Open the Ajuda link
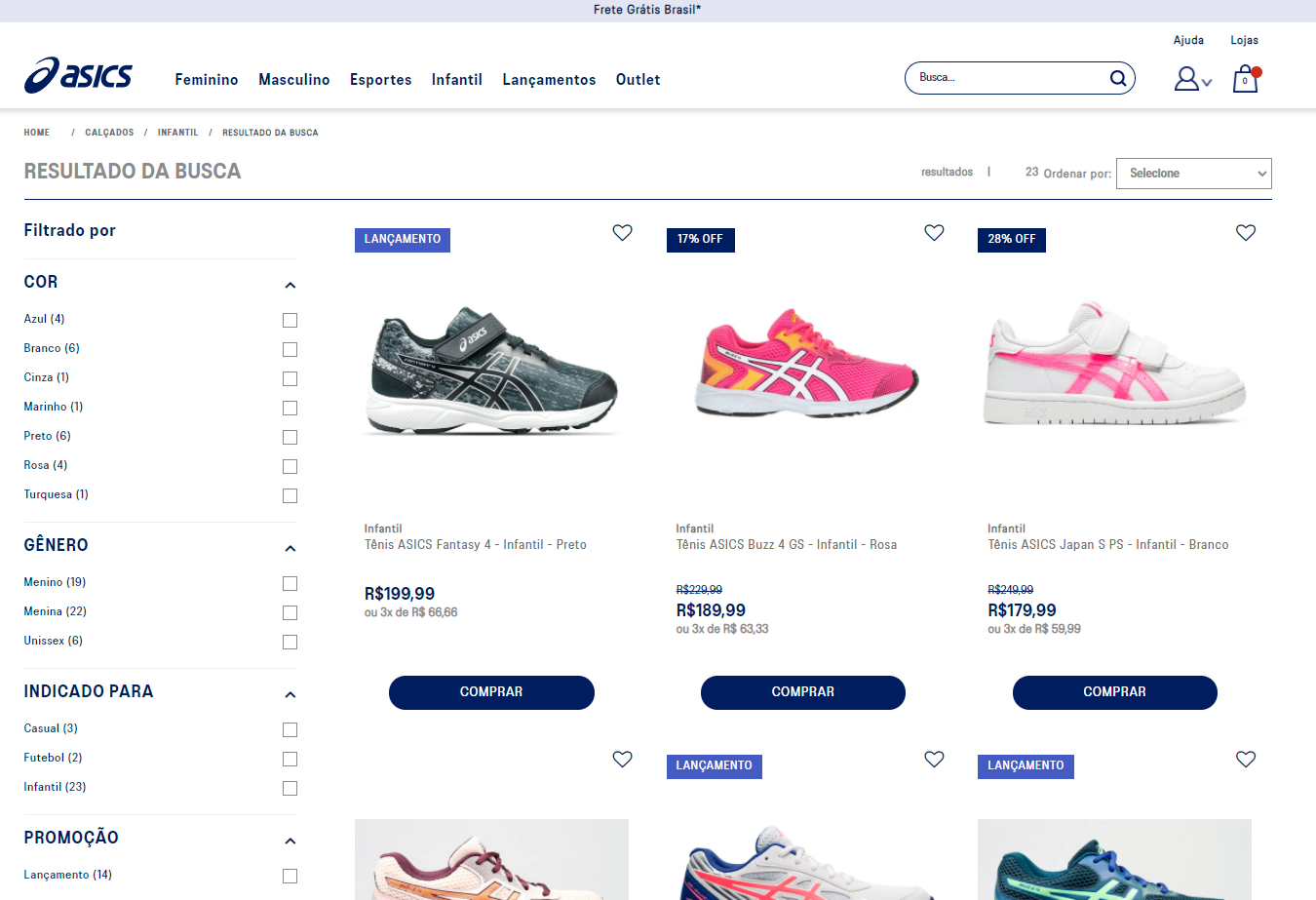This screenshot has height=900, width=1316. coord(1188,40)
